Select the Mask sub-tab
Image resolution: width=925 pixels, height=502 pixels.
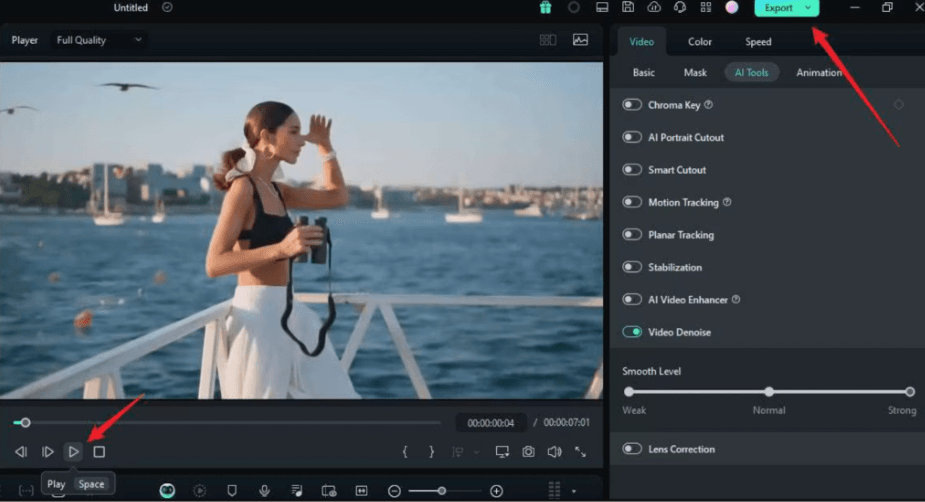click(x=695, y=73)
